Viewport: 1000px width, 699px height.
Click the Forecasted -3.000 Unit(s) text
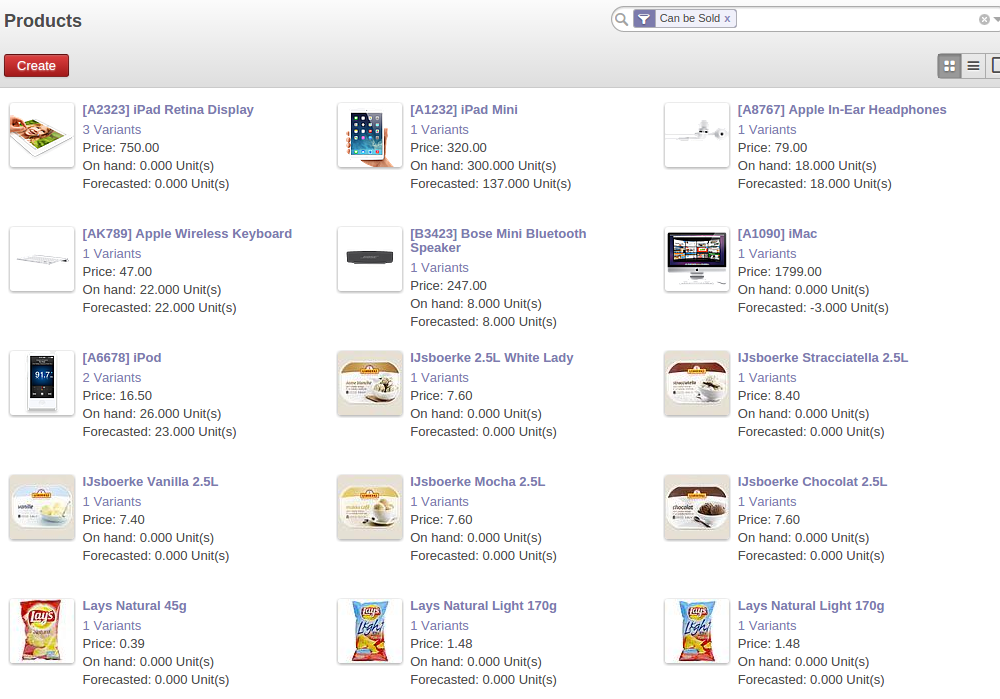coord(813,307)
